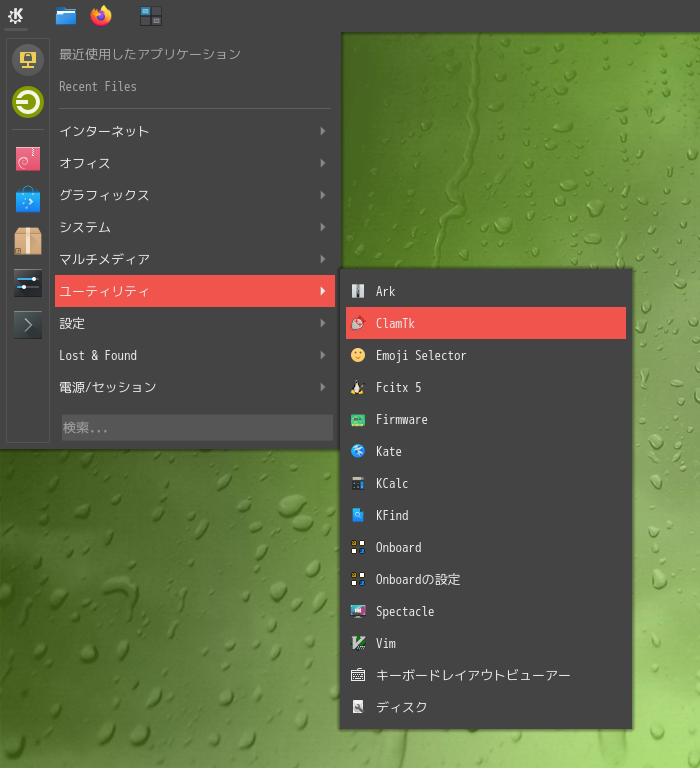This screenshot has width=700, height=768.
Task: Open the terminal sidebar icon
Action: 28,325
